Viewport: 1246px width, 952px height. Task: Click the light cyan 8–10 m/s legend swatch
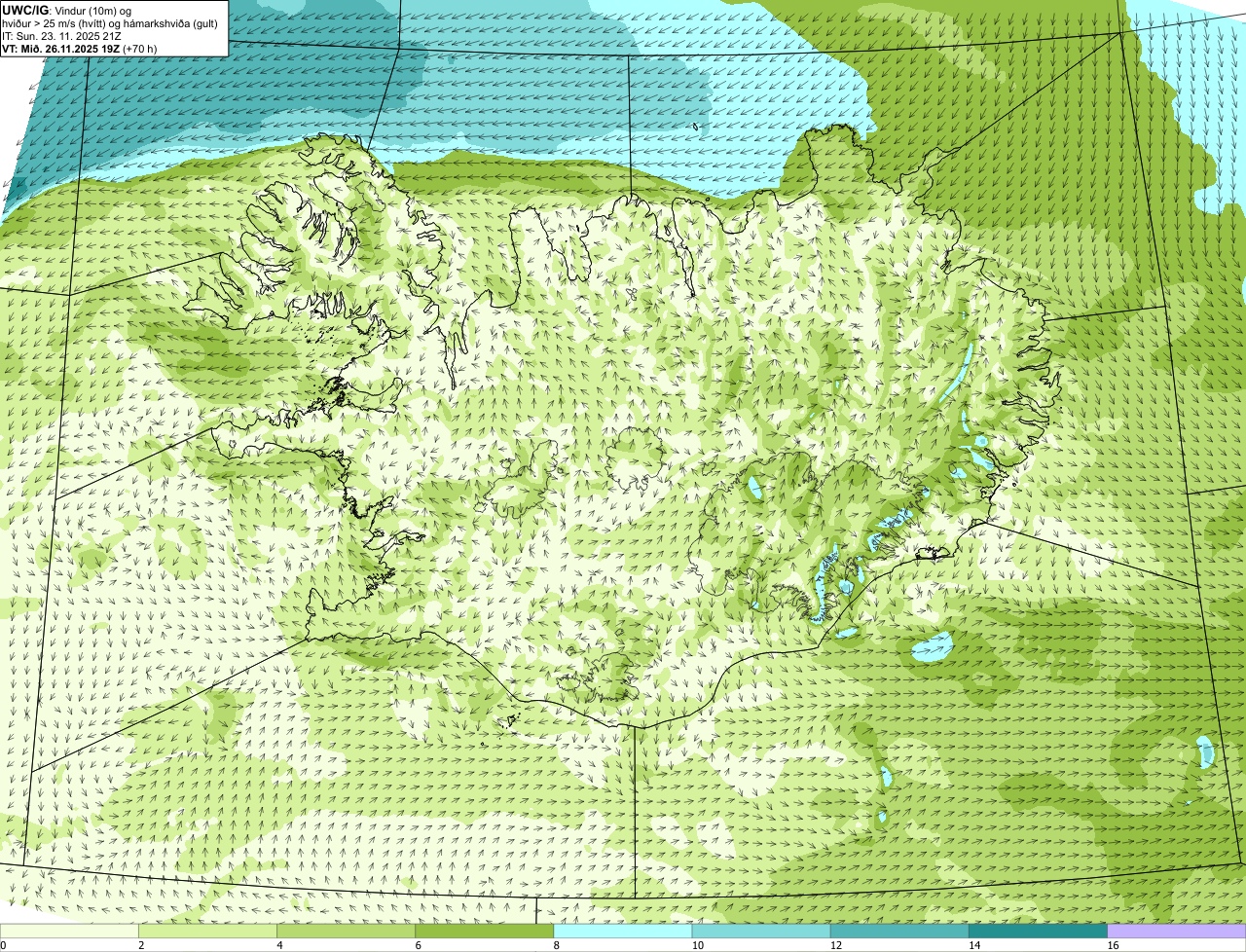tap(624, 932)
